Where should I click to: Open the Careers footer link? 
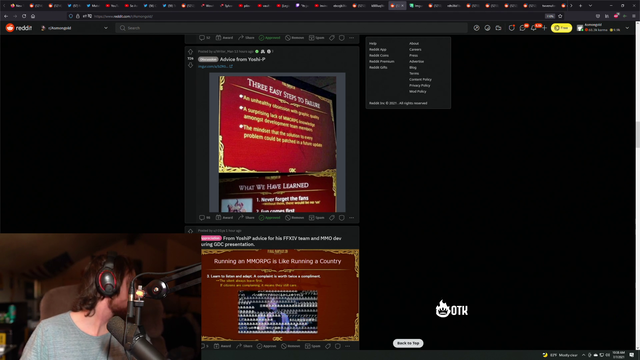point(415,49)
